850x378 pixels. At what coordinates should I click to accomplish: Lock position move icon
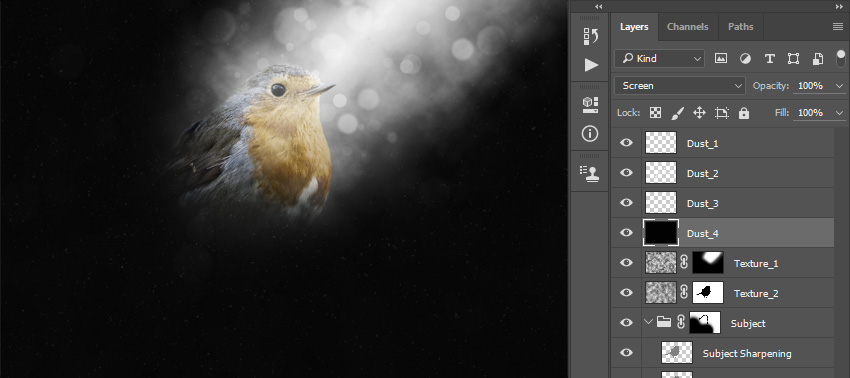point(699,113)
